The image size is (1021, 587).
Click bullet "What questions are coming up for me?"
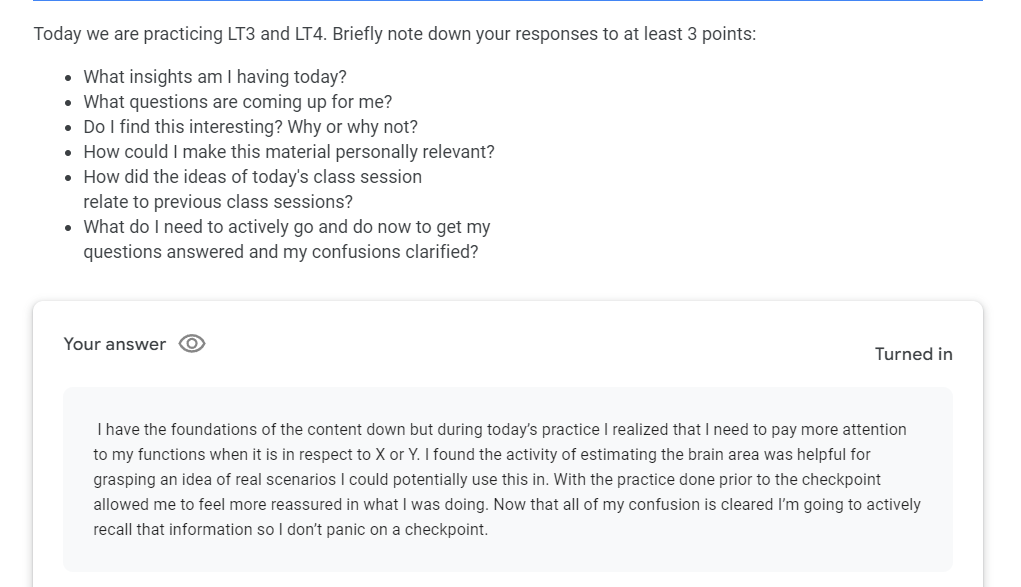237,102
